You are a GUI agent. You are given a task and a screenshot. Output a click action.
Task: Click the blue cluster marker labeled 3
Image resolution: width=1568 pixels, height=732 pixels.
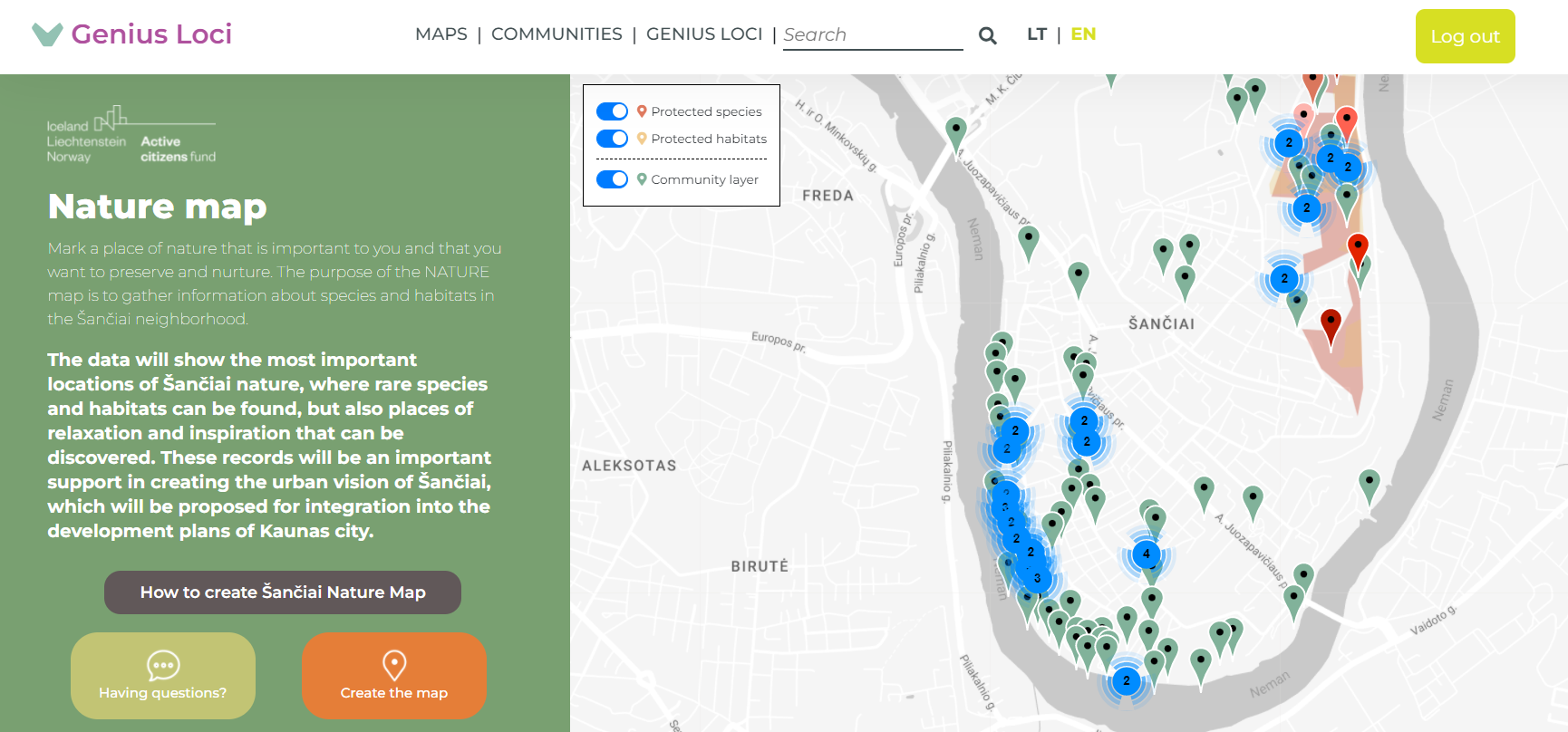coord(1037,578)
